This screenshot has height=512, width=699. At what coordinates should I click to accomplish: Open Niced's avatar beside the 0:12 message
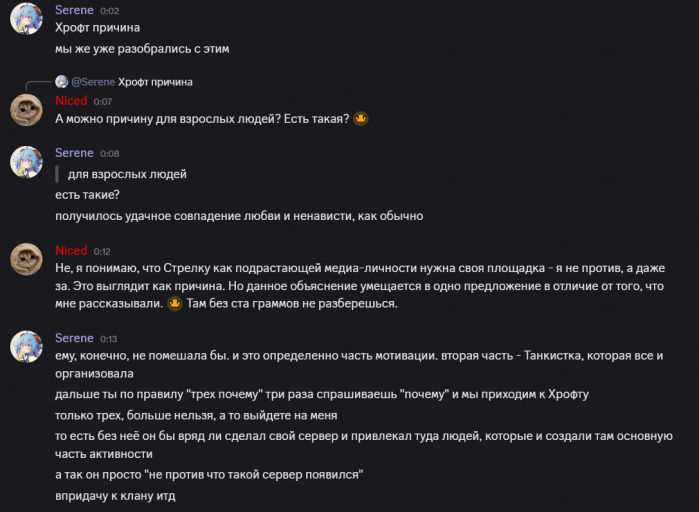26,259
